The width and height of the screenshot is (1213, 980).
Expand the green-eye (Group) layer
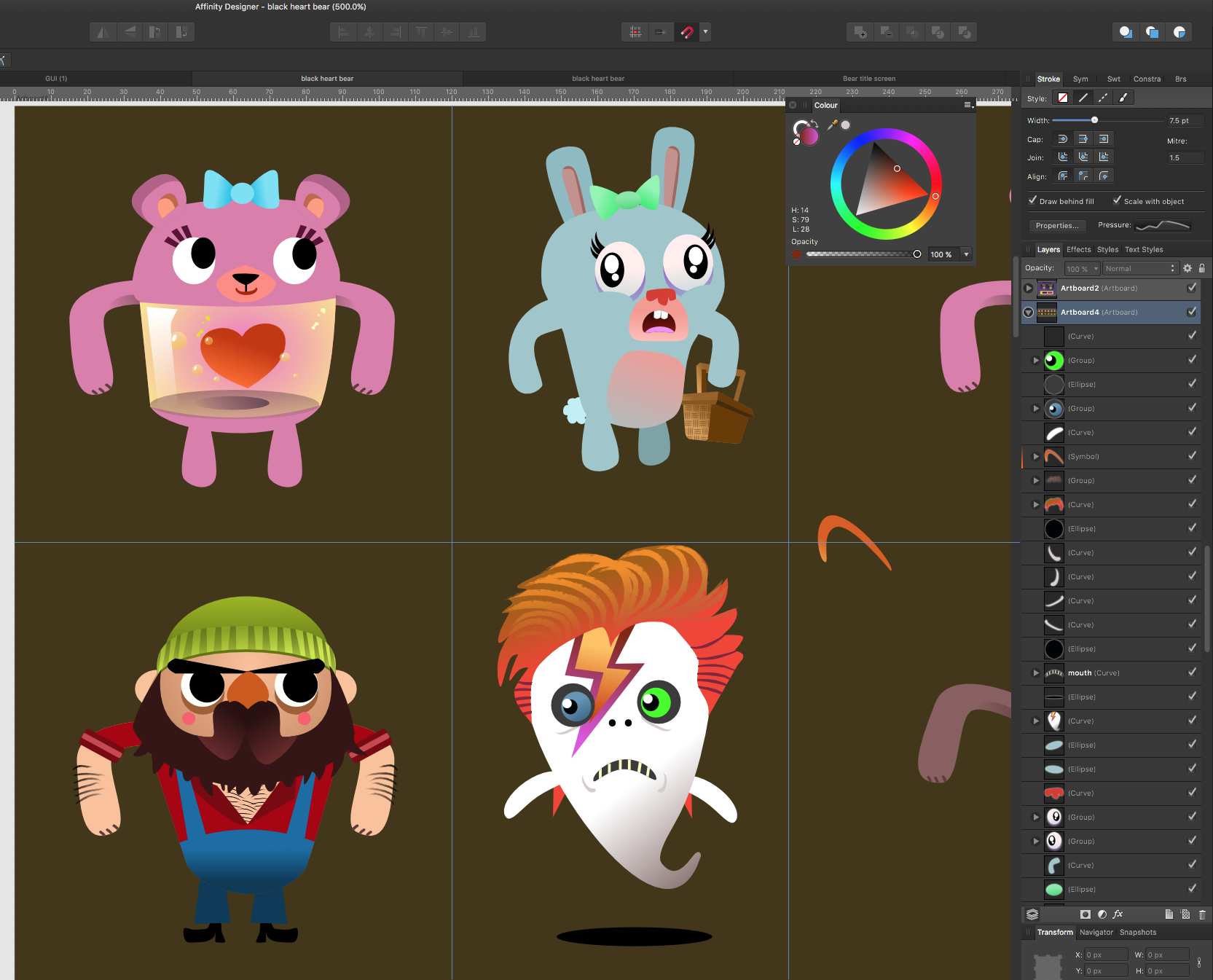click(1036, 360)
